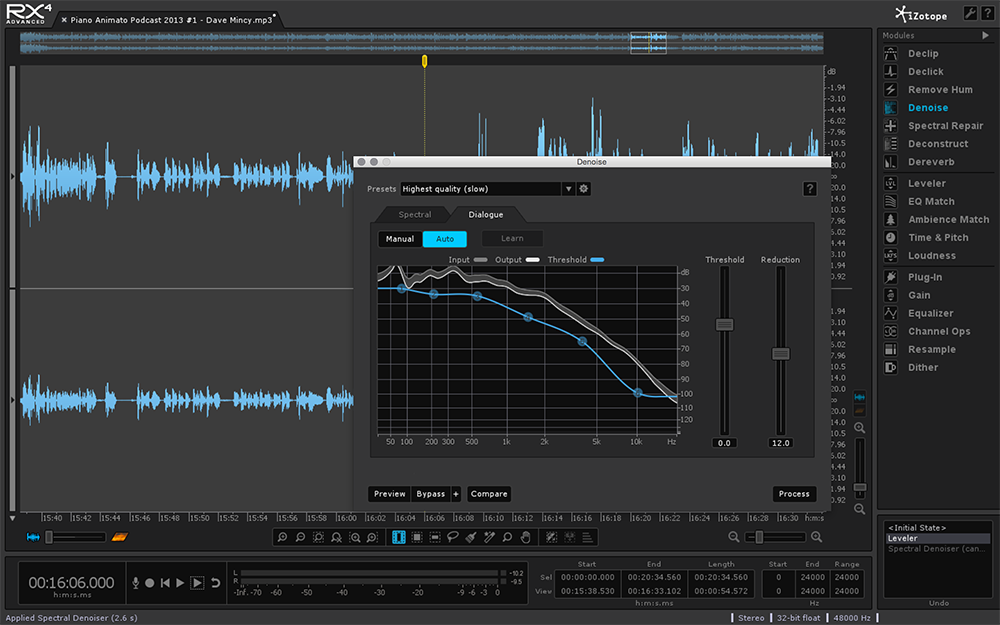Select the grab hand tool
This screenshot has height=625, width=1000.
[526, 538]
